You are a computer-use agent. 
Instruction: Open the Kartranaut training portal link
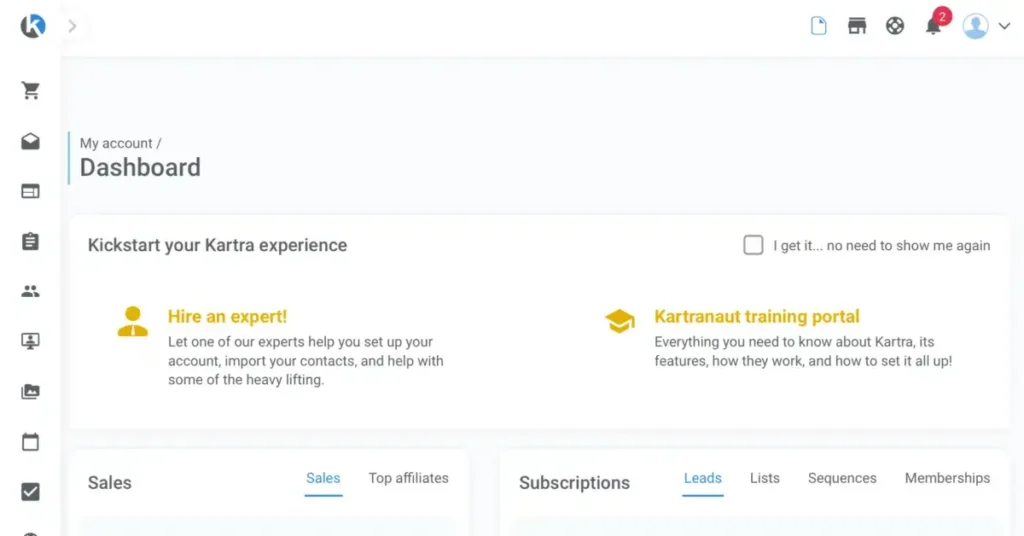click(x=757, y=317)
